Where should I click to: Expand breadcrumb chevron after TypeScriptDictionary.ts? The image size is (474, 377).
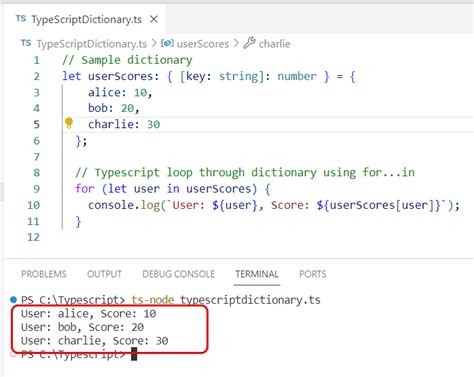154,43
